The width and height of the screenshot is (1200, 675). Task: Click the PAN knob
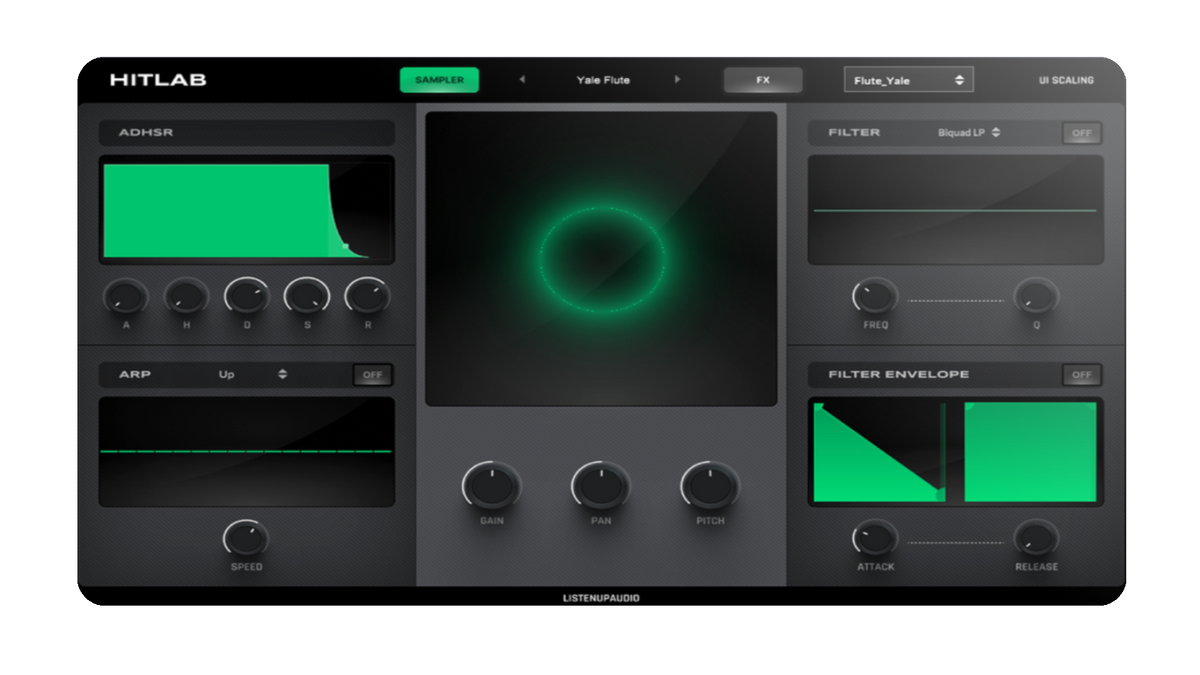point(601,486)
